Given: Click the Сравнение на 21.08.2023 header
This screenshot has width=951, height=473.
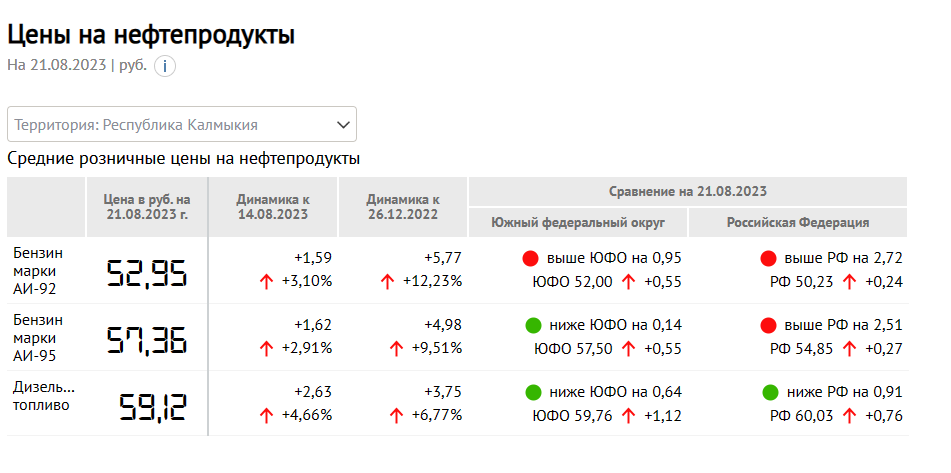Looking at the screenshot, I should 688,192.
